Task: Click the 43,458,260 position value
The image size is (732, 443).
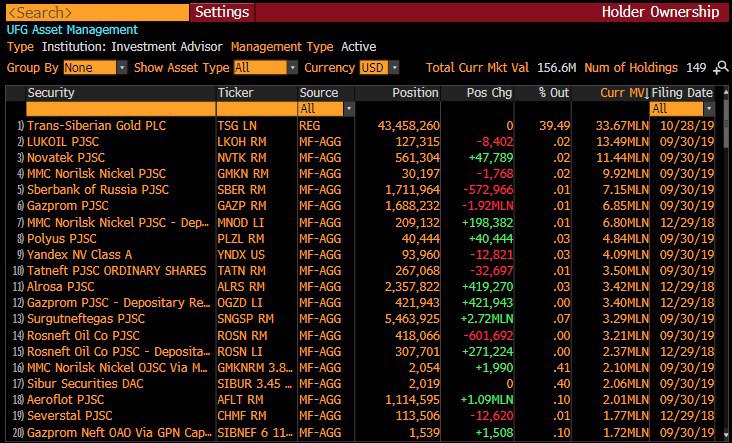Action: (x=409, y=126)
